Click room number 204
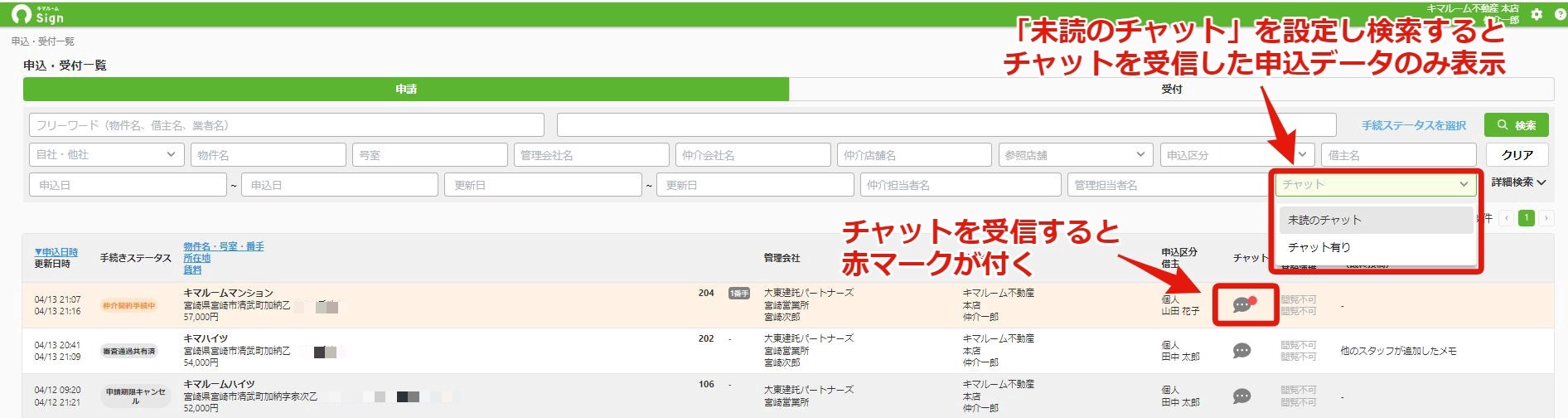This screenshot has height=418, width=1568. 706,293
